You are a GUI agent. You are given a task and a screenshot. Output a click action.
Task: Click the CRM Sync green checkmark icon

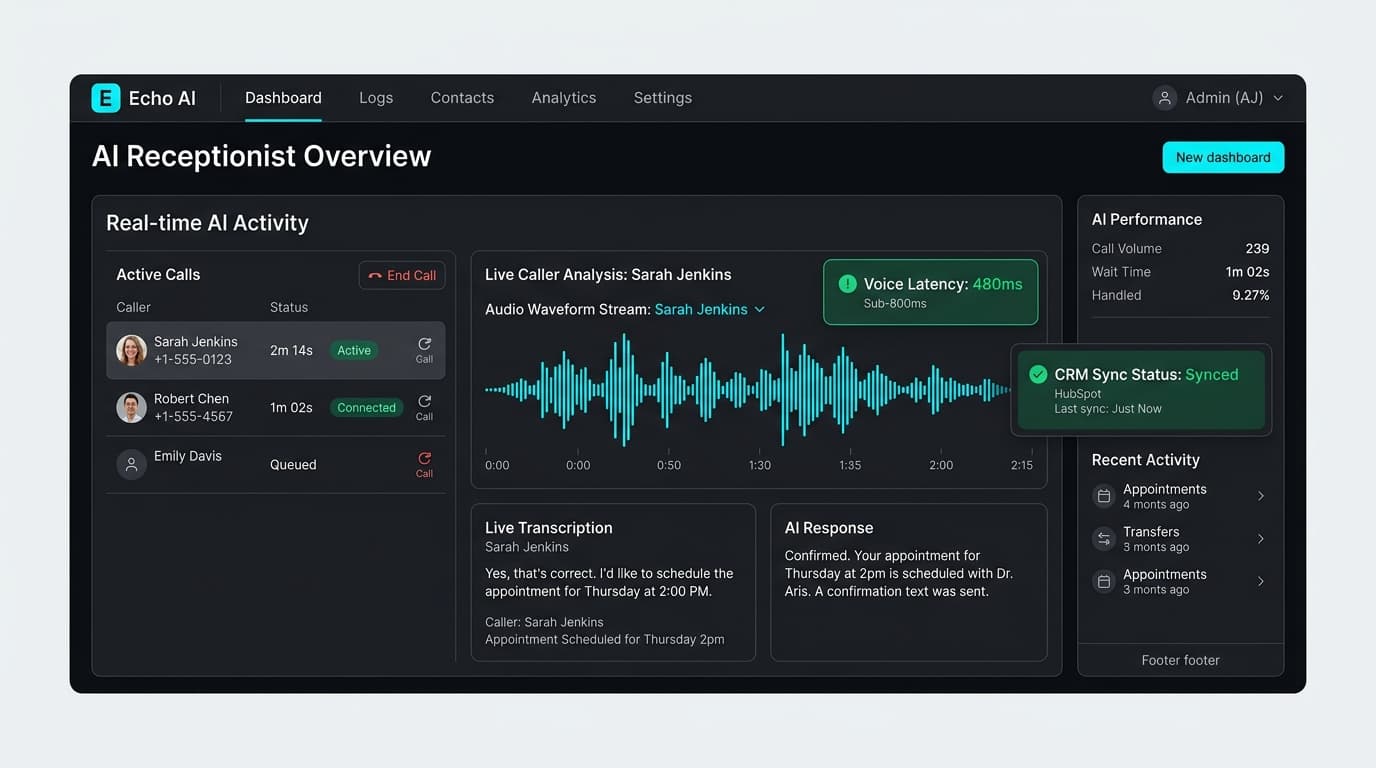pyautogui.click(x=1038, y=374)
